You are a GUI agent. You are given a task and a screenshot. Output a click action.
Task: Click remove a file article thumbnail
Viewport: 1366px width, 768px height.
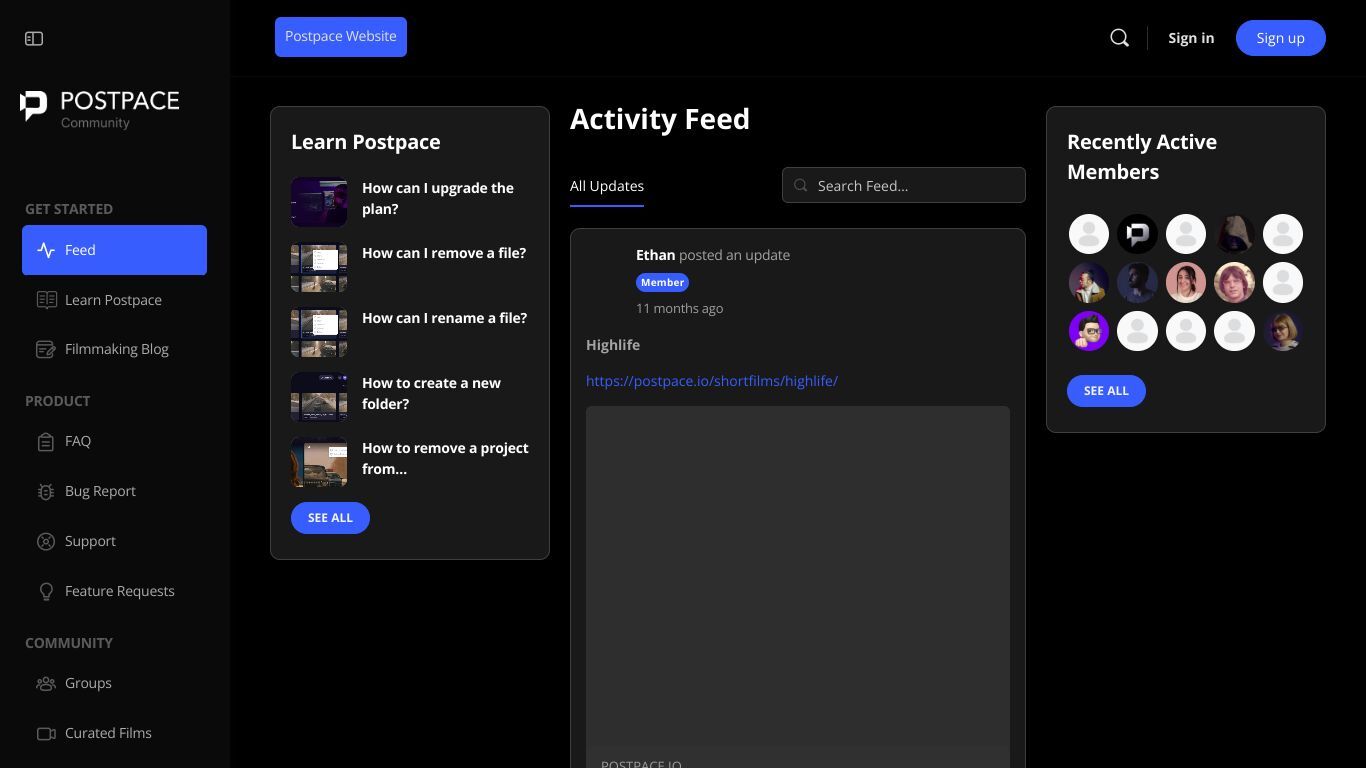(x=319, y=267)
